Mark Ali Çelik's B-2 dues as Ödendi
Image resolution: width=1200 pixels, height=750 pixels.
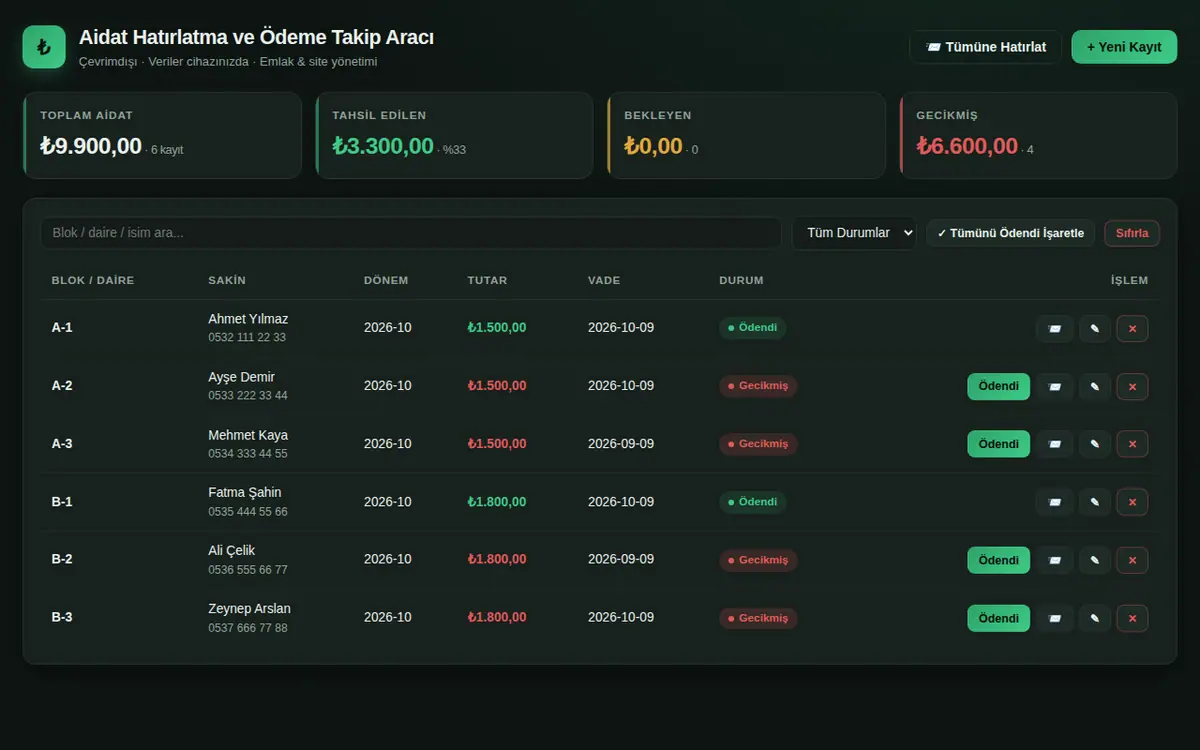pos(998,560)
